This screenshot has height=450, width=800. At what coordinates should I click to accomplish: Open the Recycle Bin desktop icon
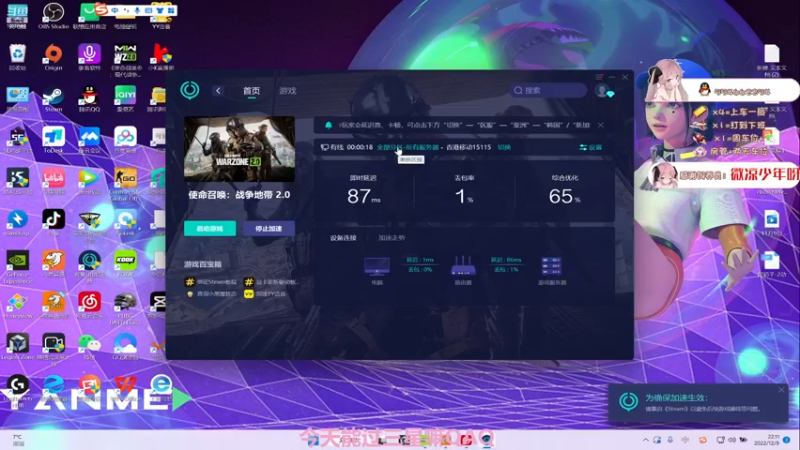click(17, 56)
